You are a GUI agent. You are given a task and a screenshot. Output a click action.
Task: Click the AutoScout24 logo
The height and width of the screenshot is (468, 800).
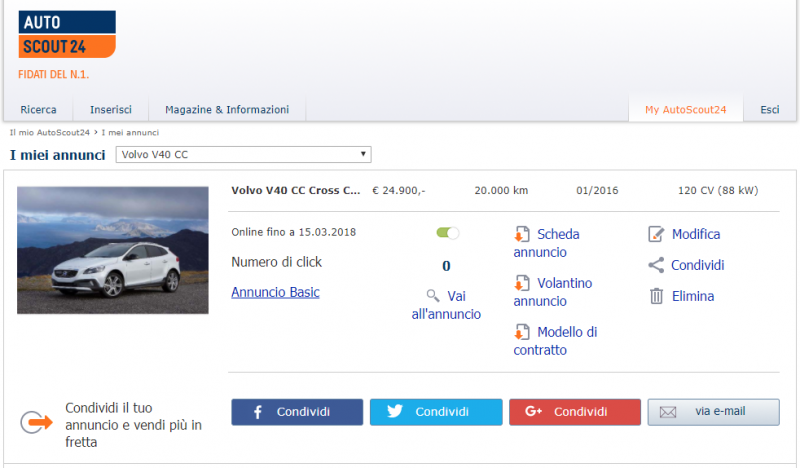67,34
